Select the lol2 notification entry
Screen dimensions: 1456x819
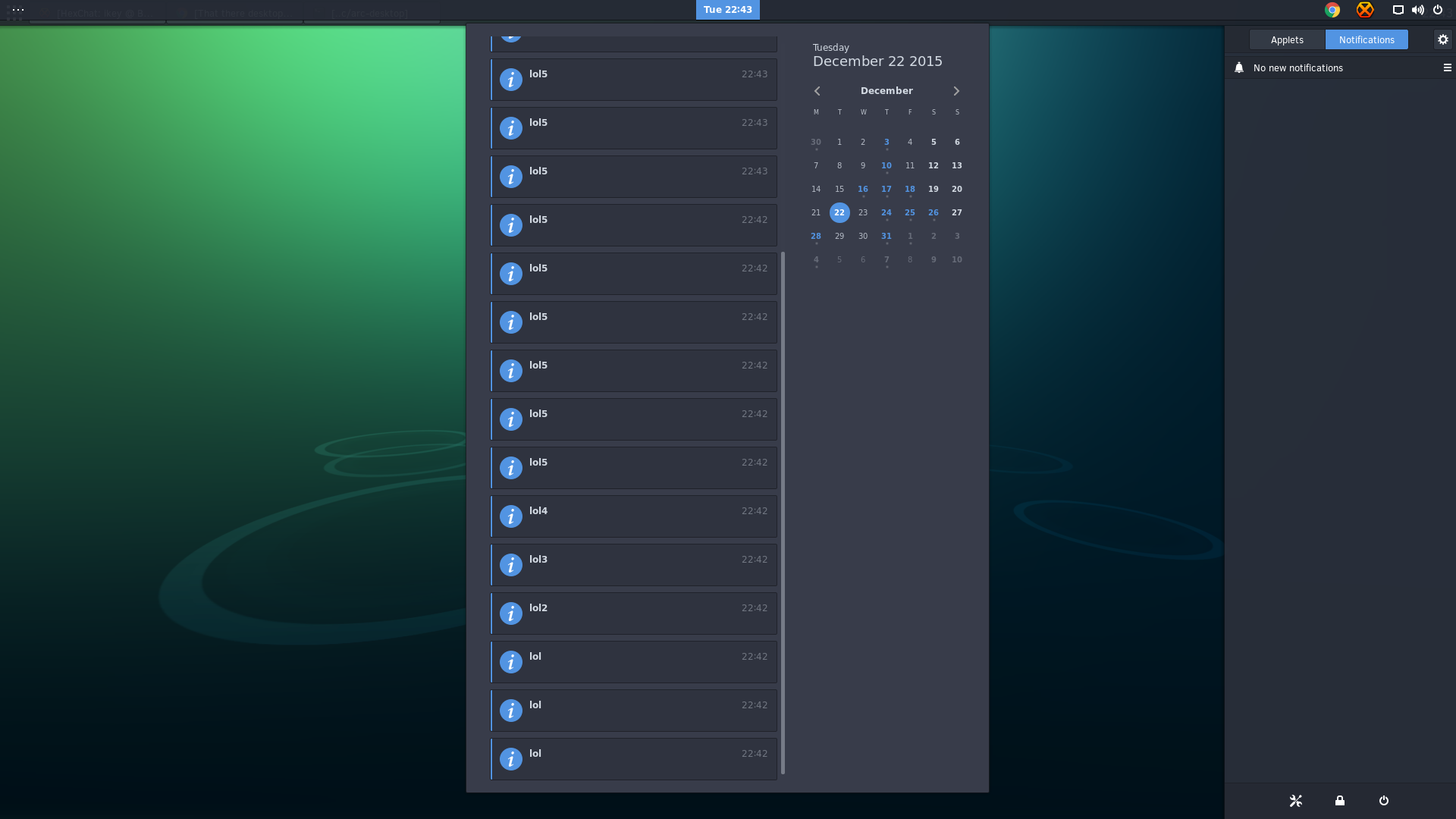(634, 613)
